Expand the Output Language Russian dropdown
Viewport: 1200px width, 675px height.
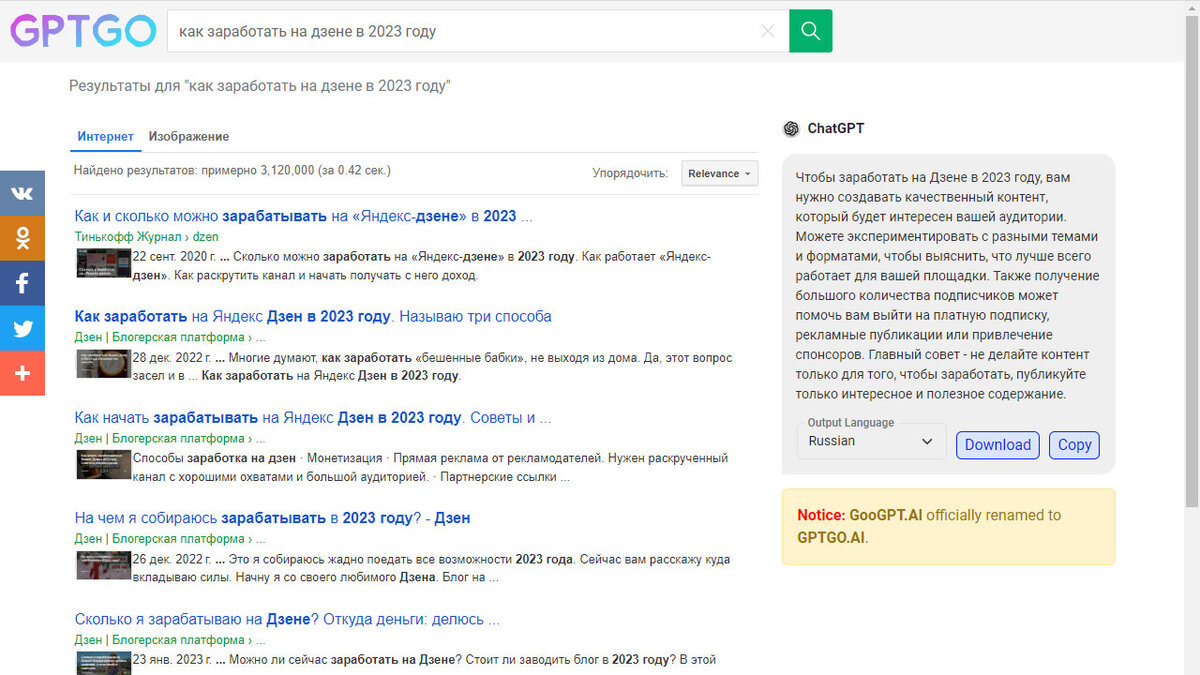(x=871, y=441)
